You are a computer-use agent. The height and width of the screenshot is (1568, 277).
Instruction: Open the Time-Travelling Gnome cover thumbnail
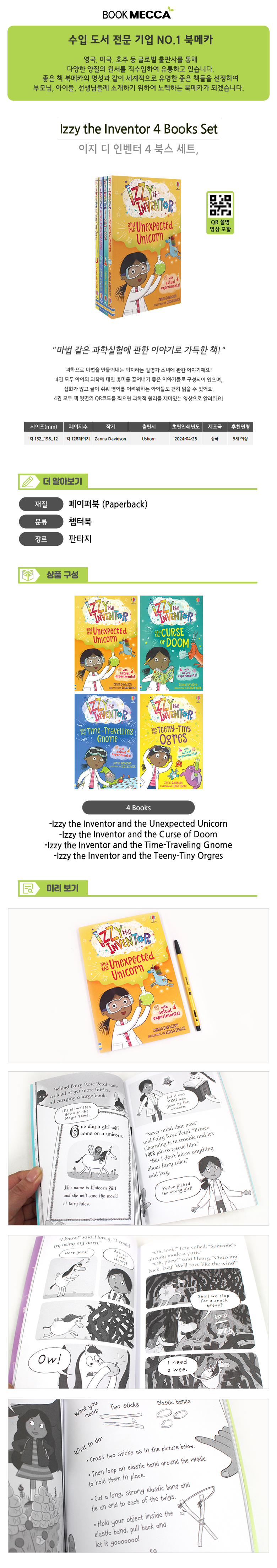click(x=106, y=741)
